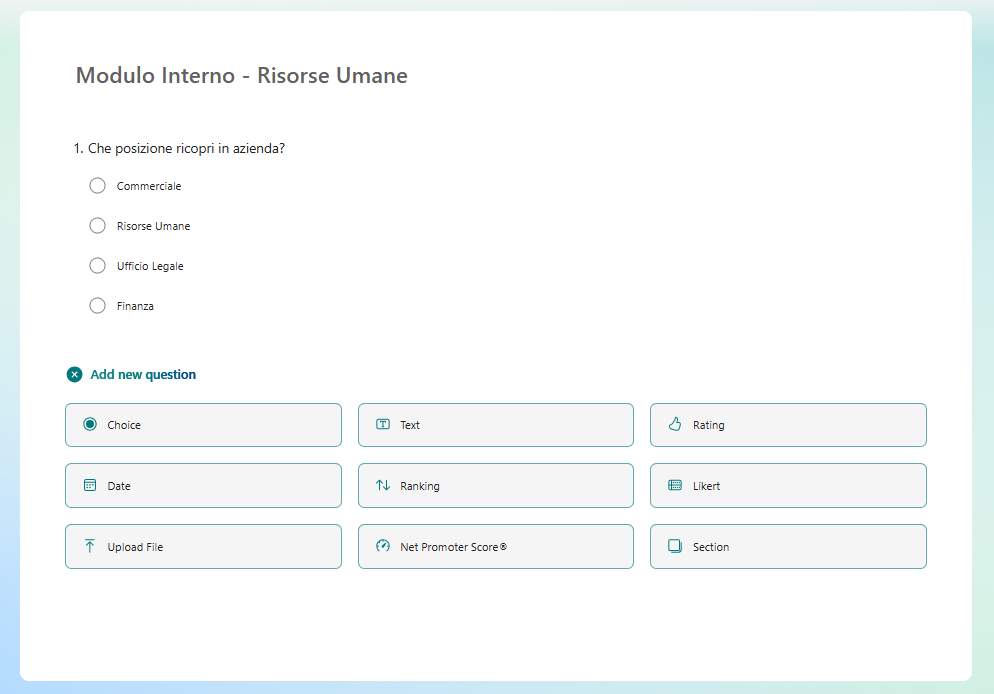Screen dimensions: 994x694
Task: Add a Likert question to the form
Action: [x=788, y=485]
